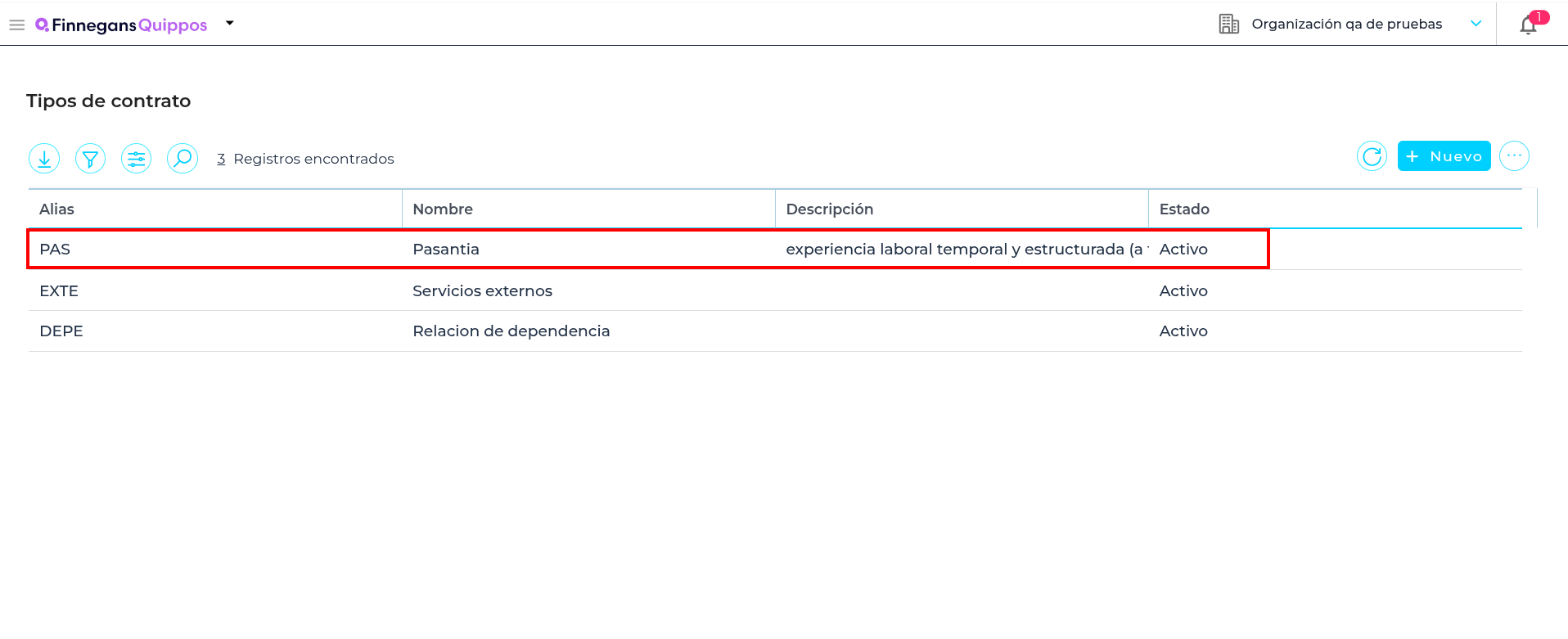Open the funnel filter icon

pyautogui.click(x=90, y=158)
